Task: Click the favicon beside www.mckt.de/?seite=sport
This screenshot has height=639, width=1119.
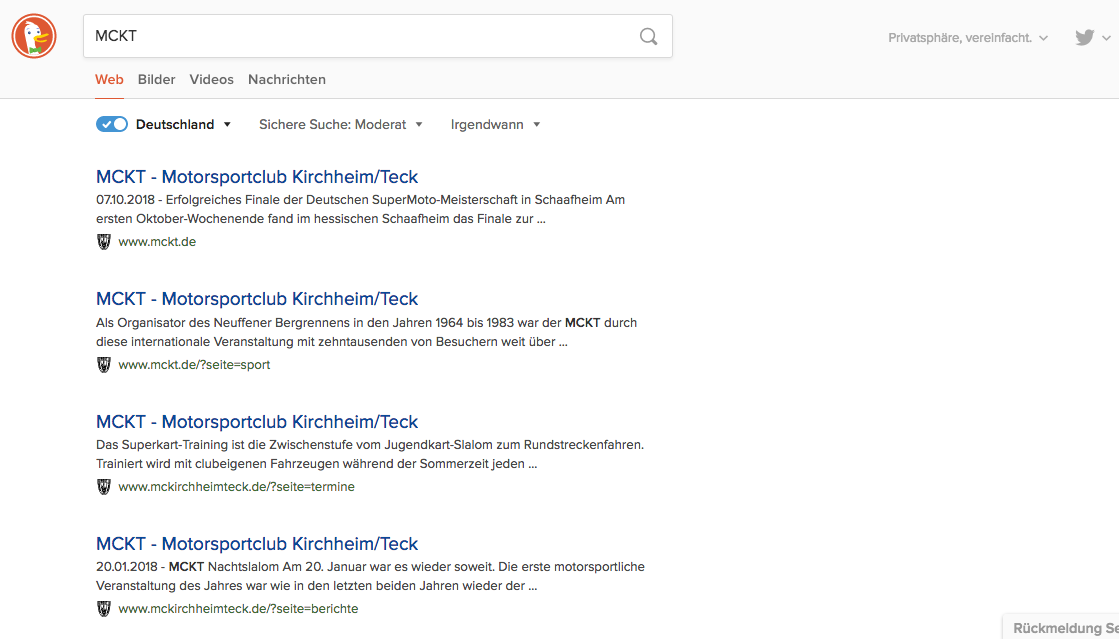Action: pyautogui.click(x=104, y=365)
